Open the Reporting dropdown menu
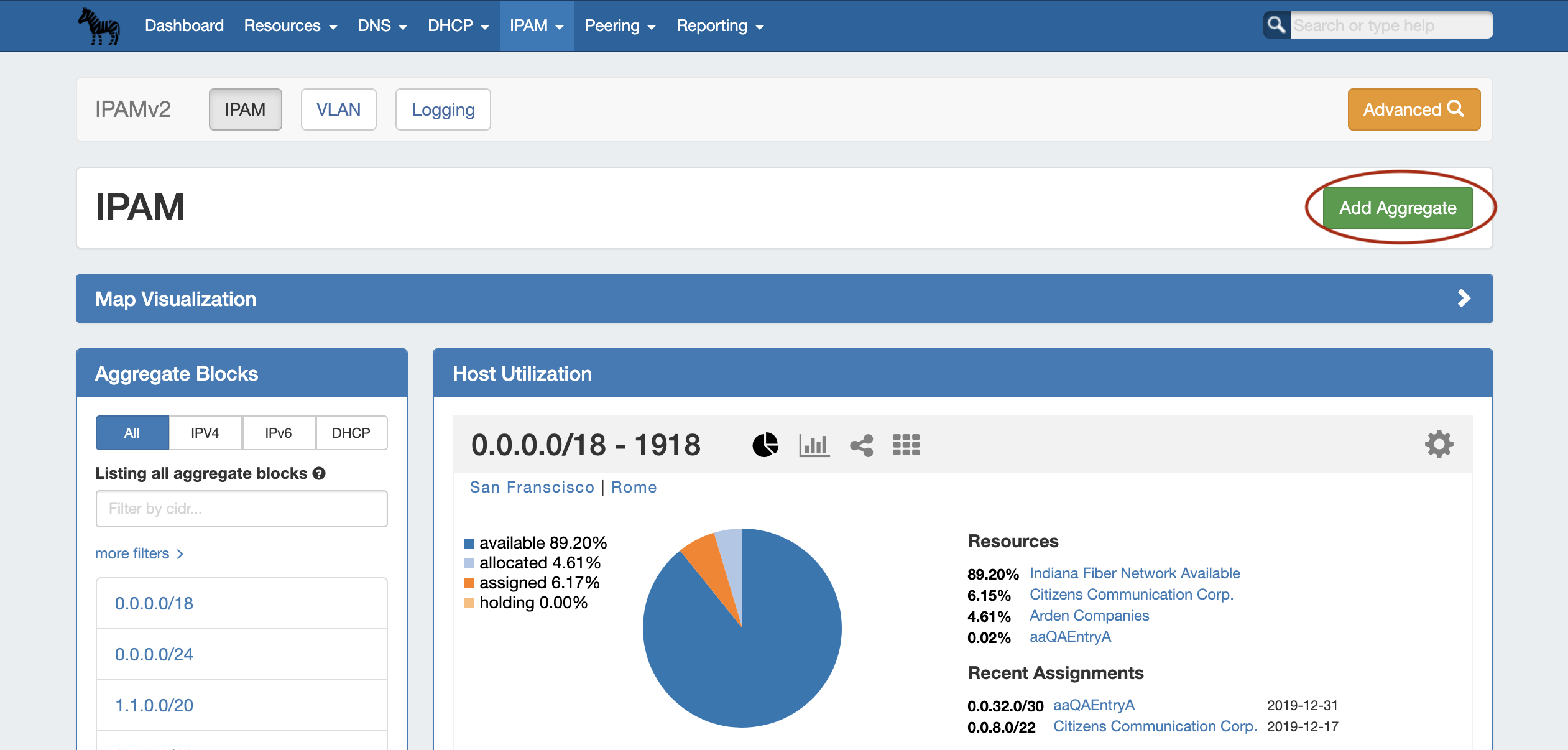 click(x=720, y=26)
